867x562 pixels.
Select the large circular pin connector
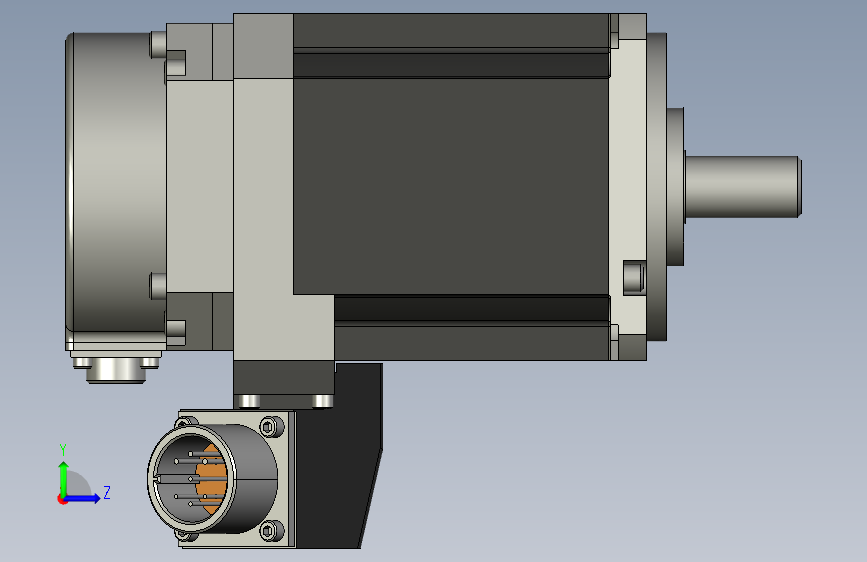click(x=212, y=479)
